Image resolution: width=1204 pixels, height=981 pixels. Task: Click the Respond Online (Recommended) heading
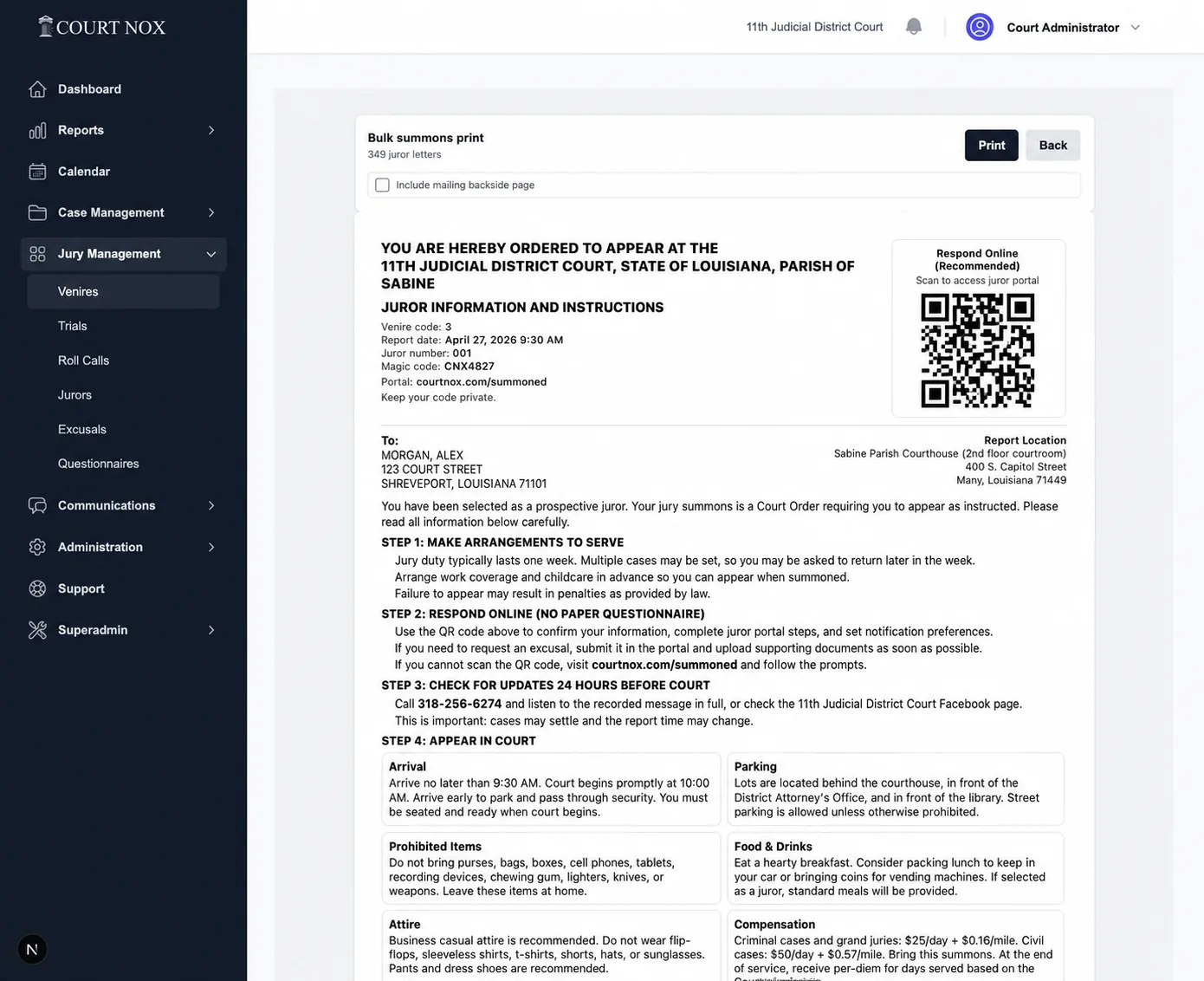click(977, 260)
